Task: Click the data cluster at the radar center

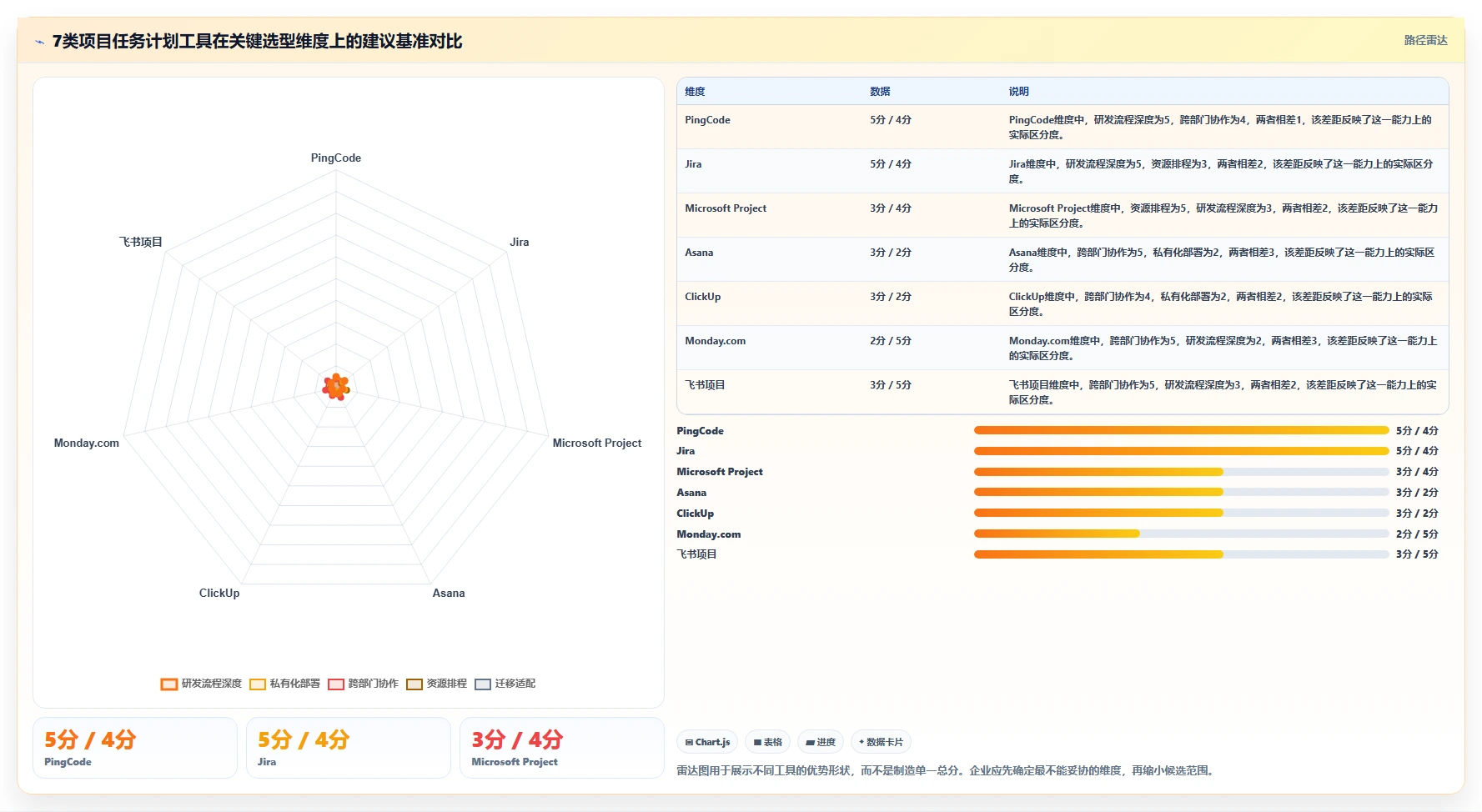Action: [x=336, y=387]
